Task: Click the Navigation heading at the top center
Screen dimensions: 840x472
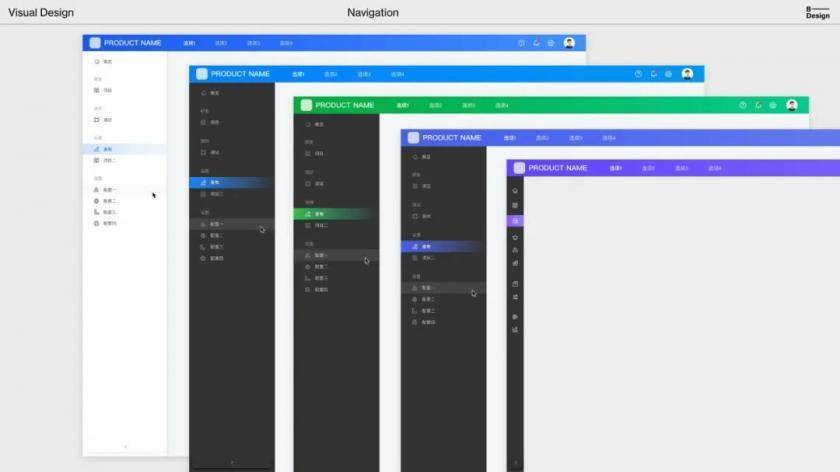Action: click(373, 12)
